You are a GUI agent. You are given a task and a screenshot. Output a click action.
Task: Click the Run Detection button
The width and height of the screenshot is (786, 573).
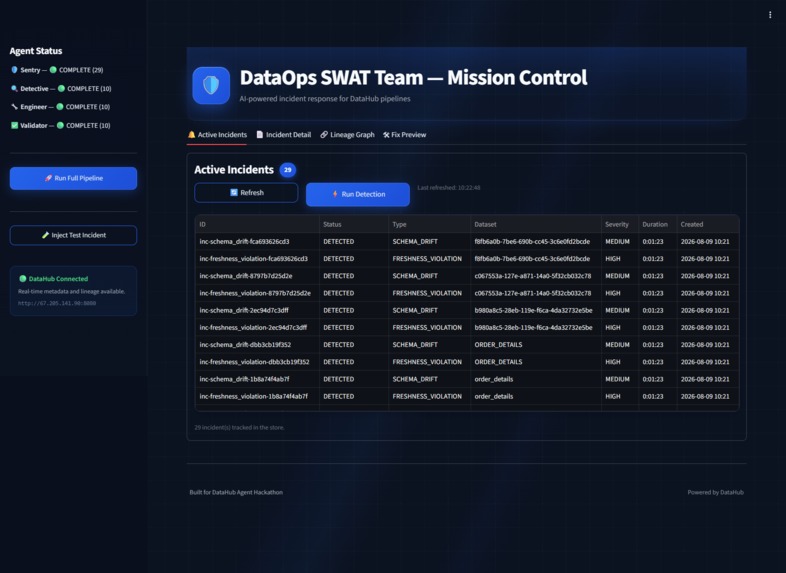[x=358, y=194]
